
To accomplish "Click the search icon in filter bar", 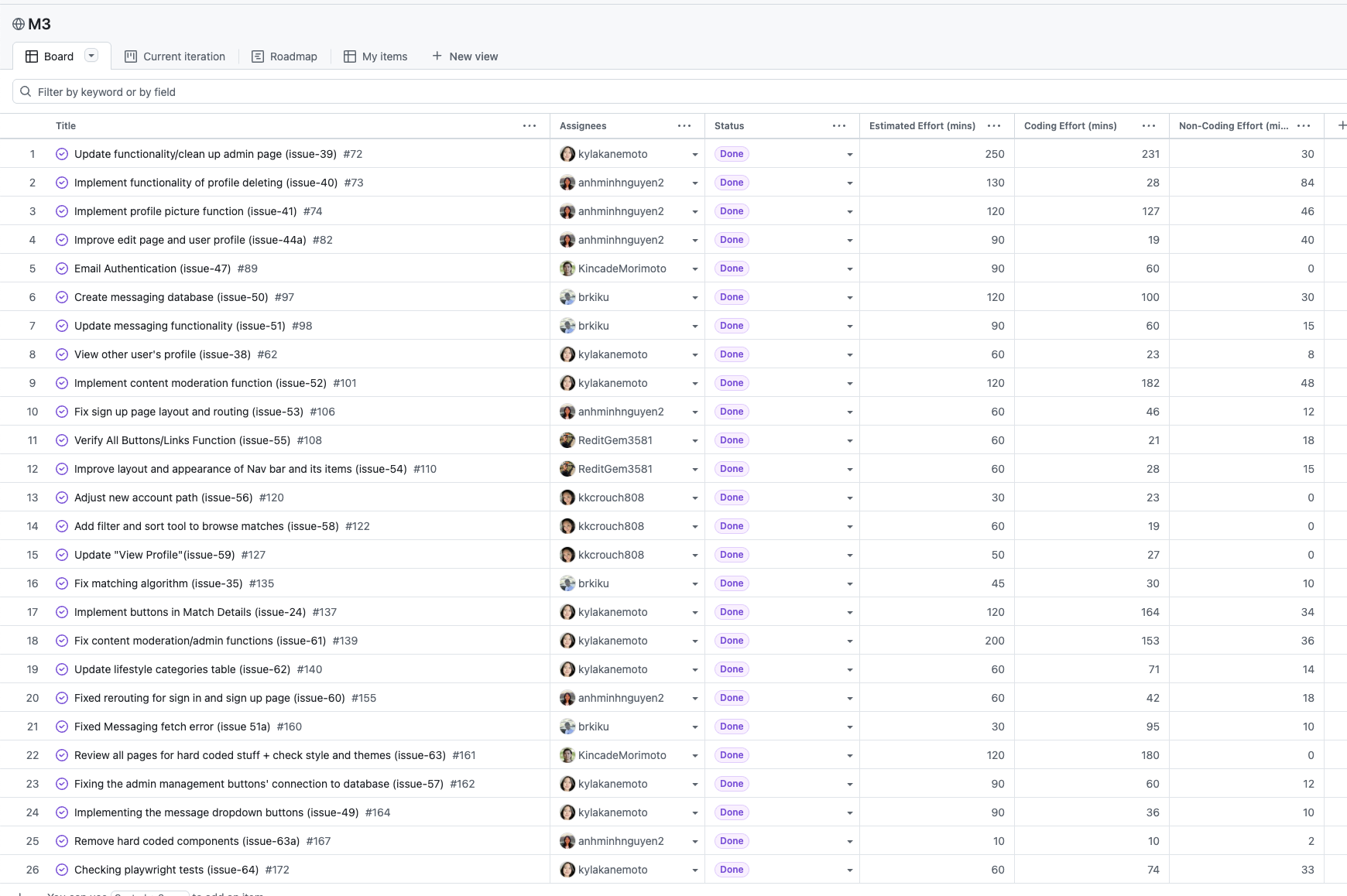I will [x=26, y=92].
